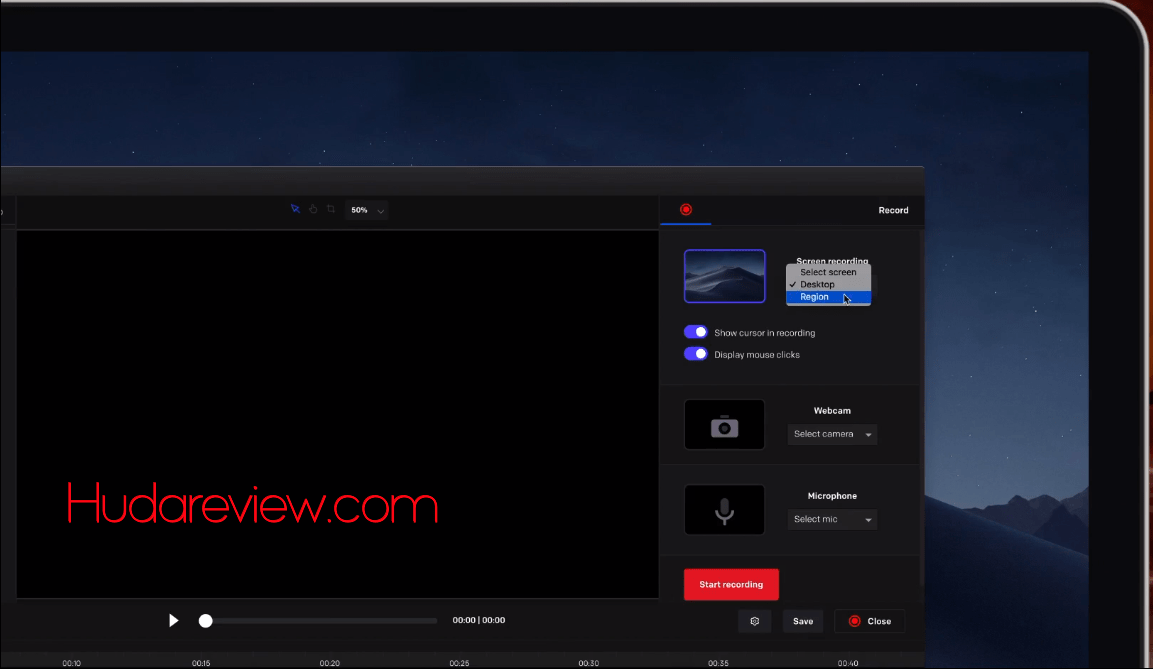
Task: Click the microphone preview icon
Action: [724, 509]
